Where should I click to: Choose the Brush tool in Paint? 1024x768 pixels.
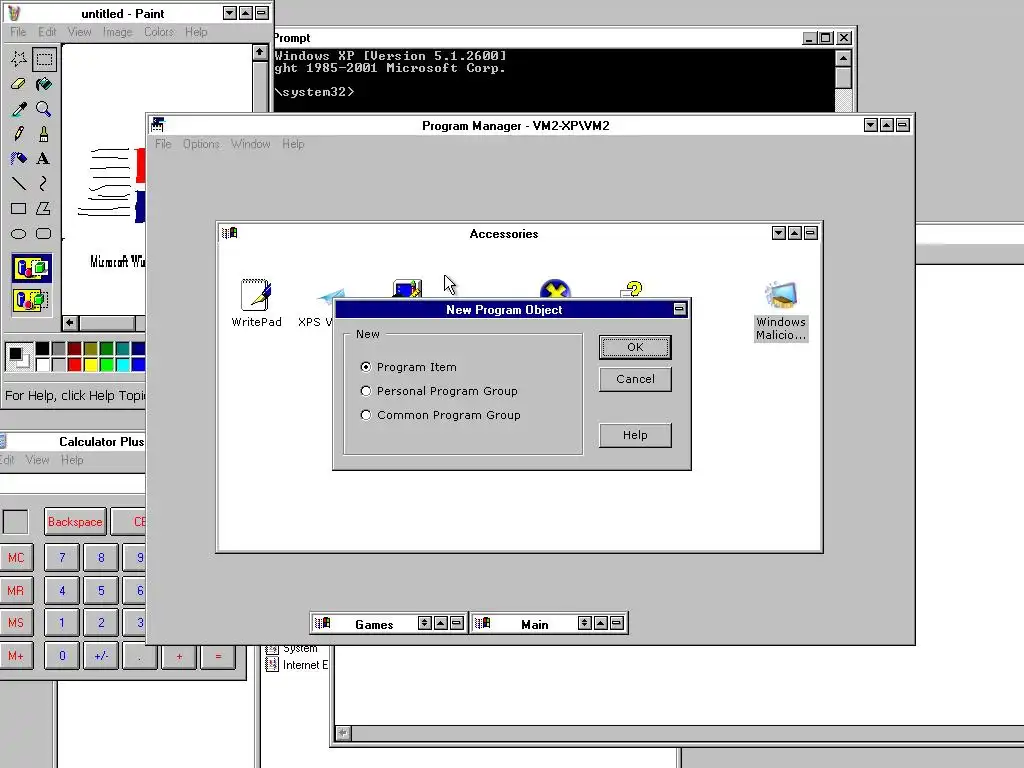44,134
